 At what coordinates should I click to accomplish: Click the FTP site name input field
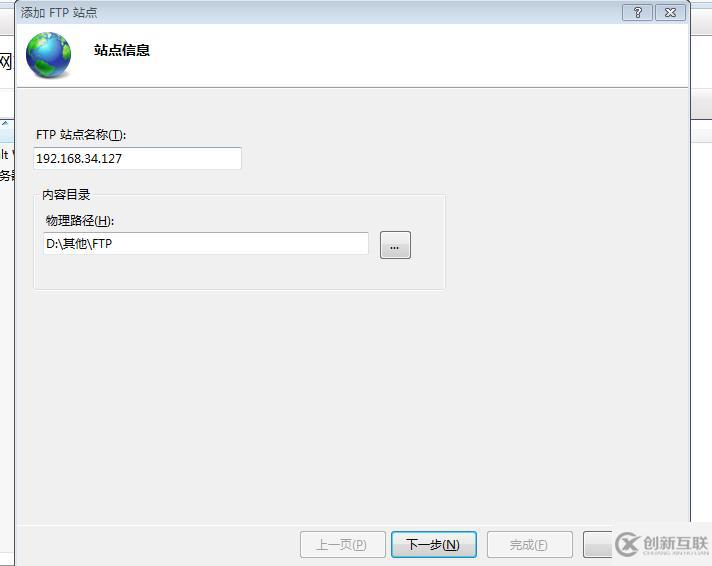click(x=137, y=159)
